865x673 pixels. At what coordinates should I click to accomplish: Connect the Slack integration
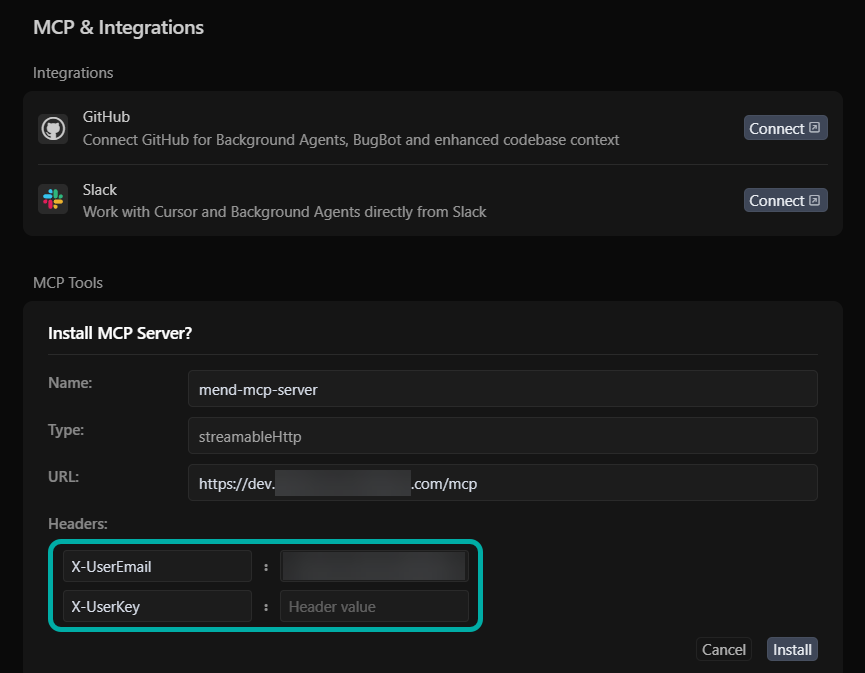tap(785, 200)
